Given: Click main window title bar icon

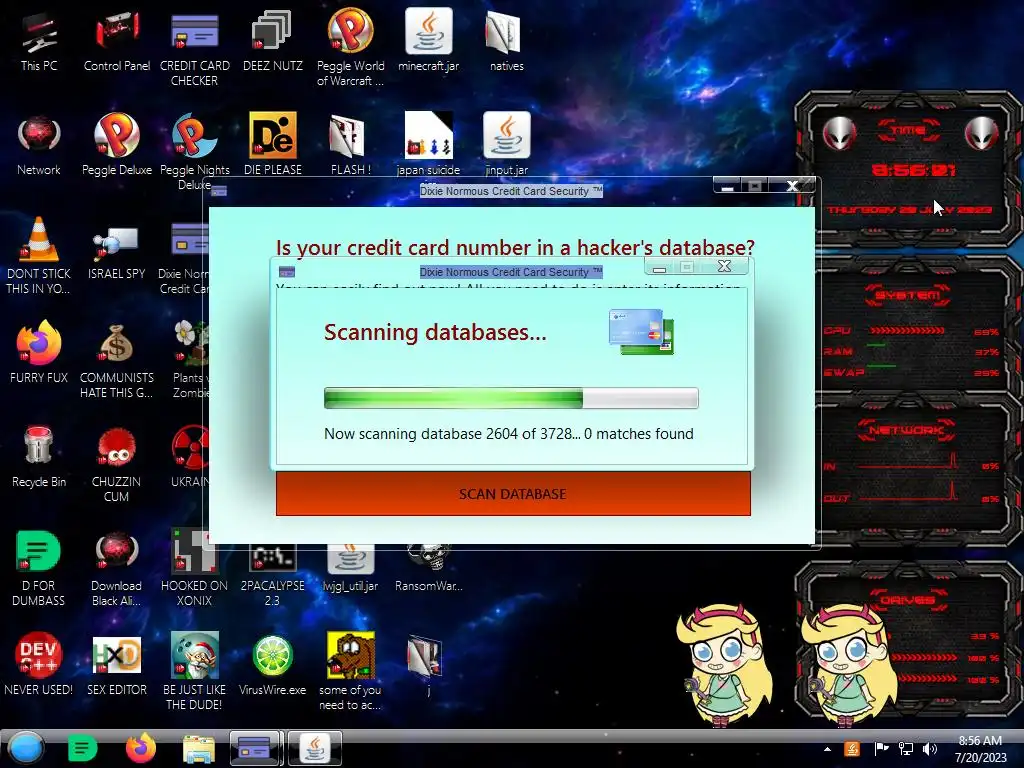Looking at the screenshot, I should [219, 191].
